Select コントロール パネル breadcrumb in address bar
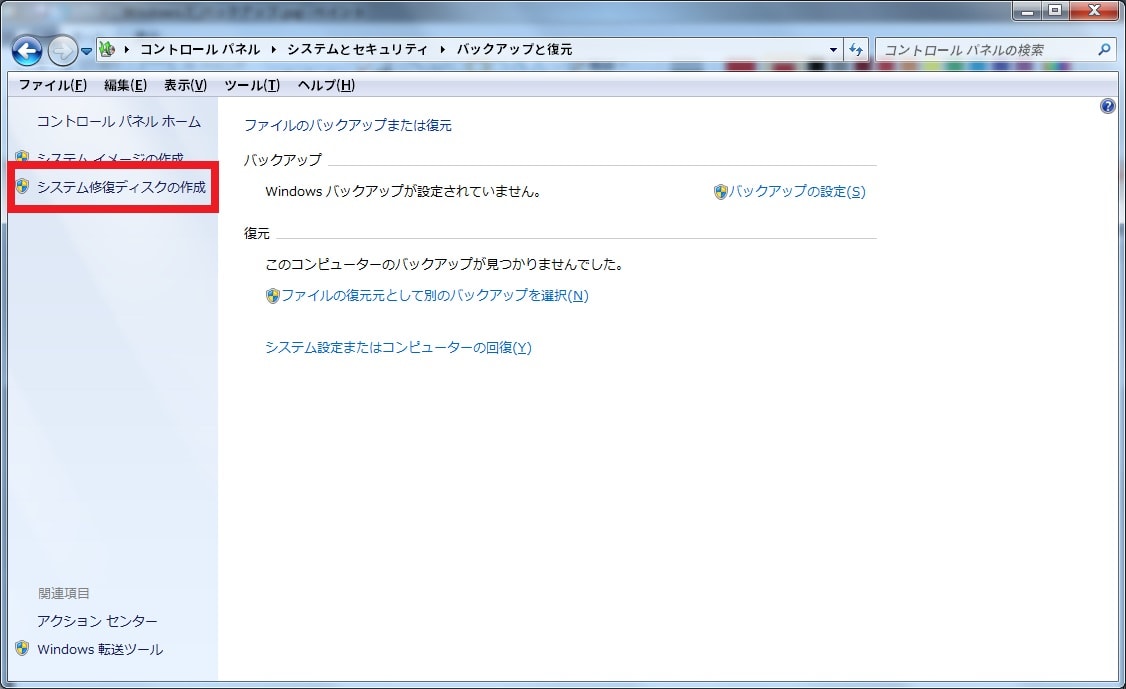This screenshot has height=689, width=1126. tap(200, 49)
